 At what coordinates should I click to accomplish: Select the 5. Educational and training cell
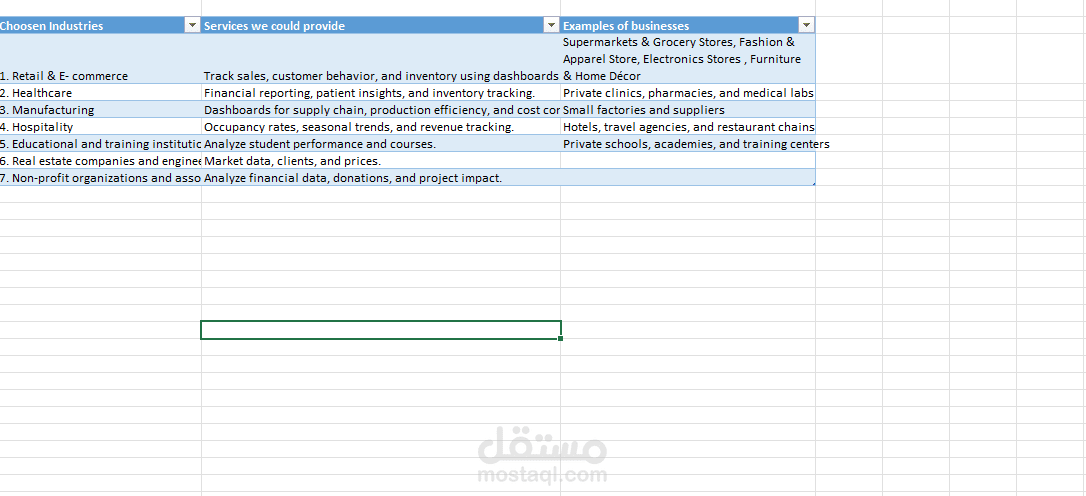tap(100, 144)
